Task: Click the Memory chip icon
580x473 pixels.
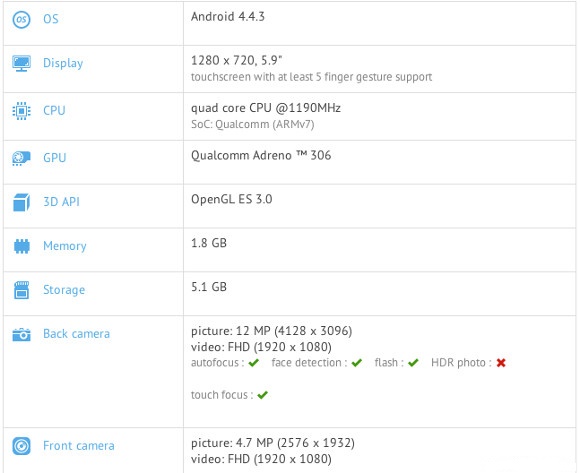Action: 21,246
